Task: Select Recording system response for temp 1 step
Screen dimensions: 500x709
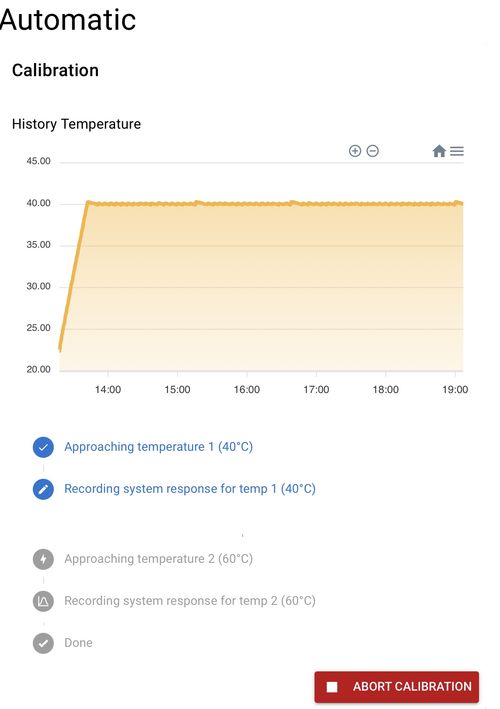Action: coord(190,489)
